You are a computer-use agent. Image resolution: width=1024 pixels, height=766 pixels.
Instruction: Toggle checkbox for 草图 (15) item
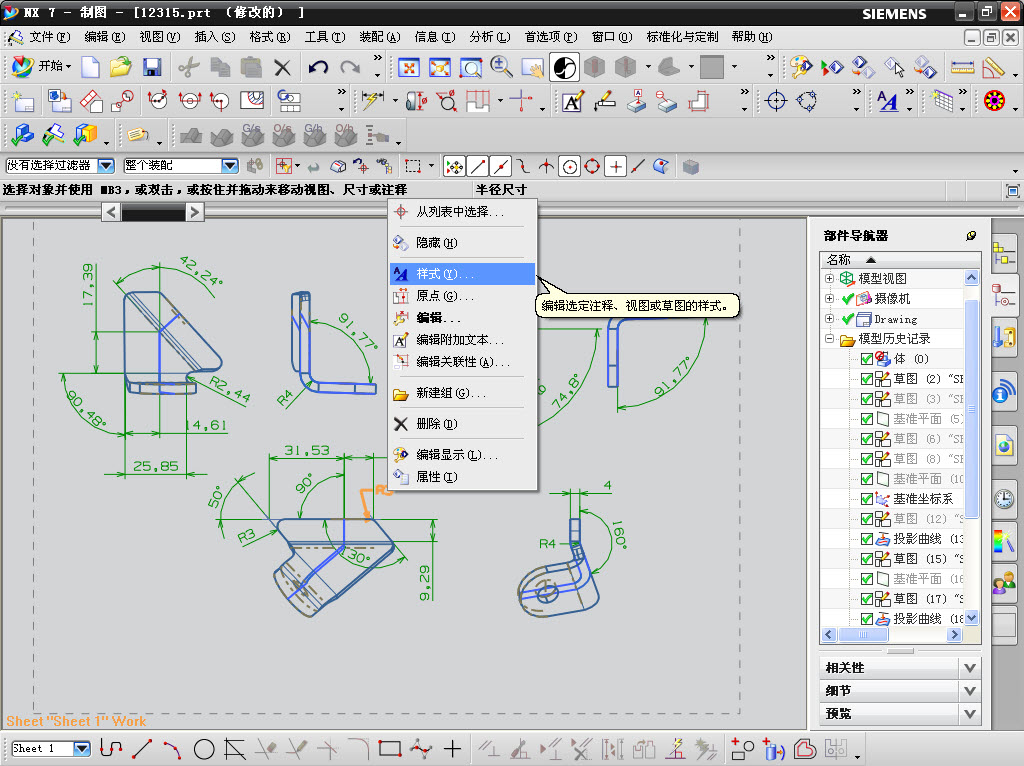866,559
